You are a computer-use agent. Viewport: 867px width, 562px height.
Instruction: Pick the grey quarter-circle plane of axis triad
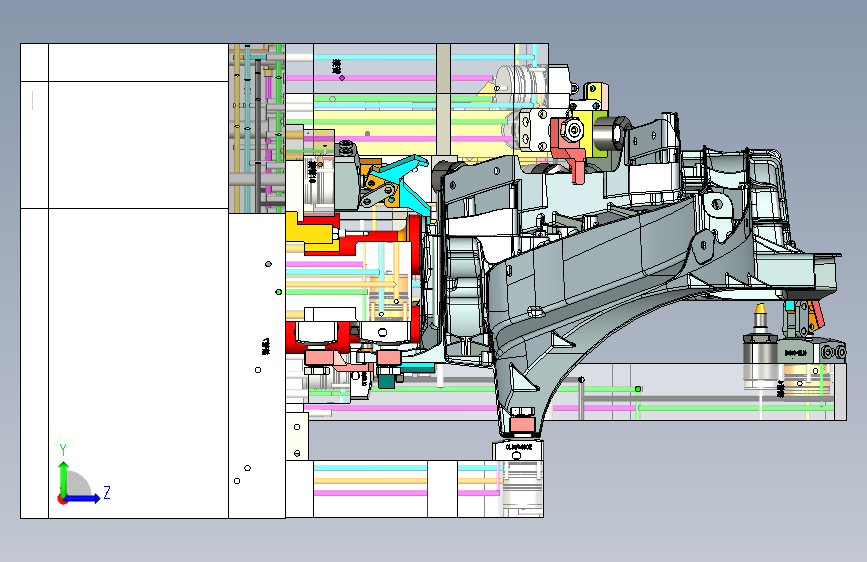78,484
